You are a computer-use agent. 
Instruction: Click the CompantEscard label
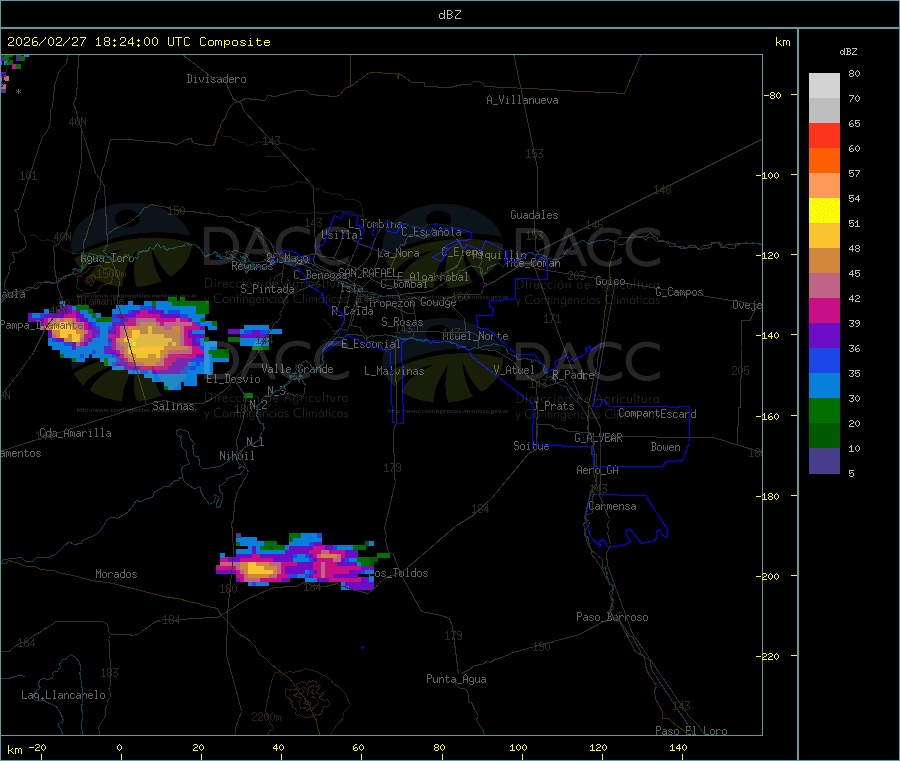click(657, 414)
